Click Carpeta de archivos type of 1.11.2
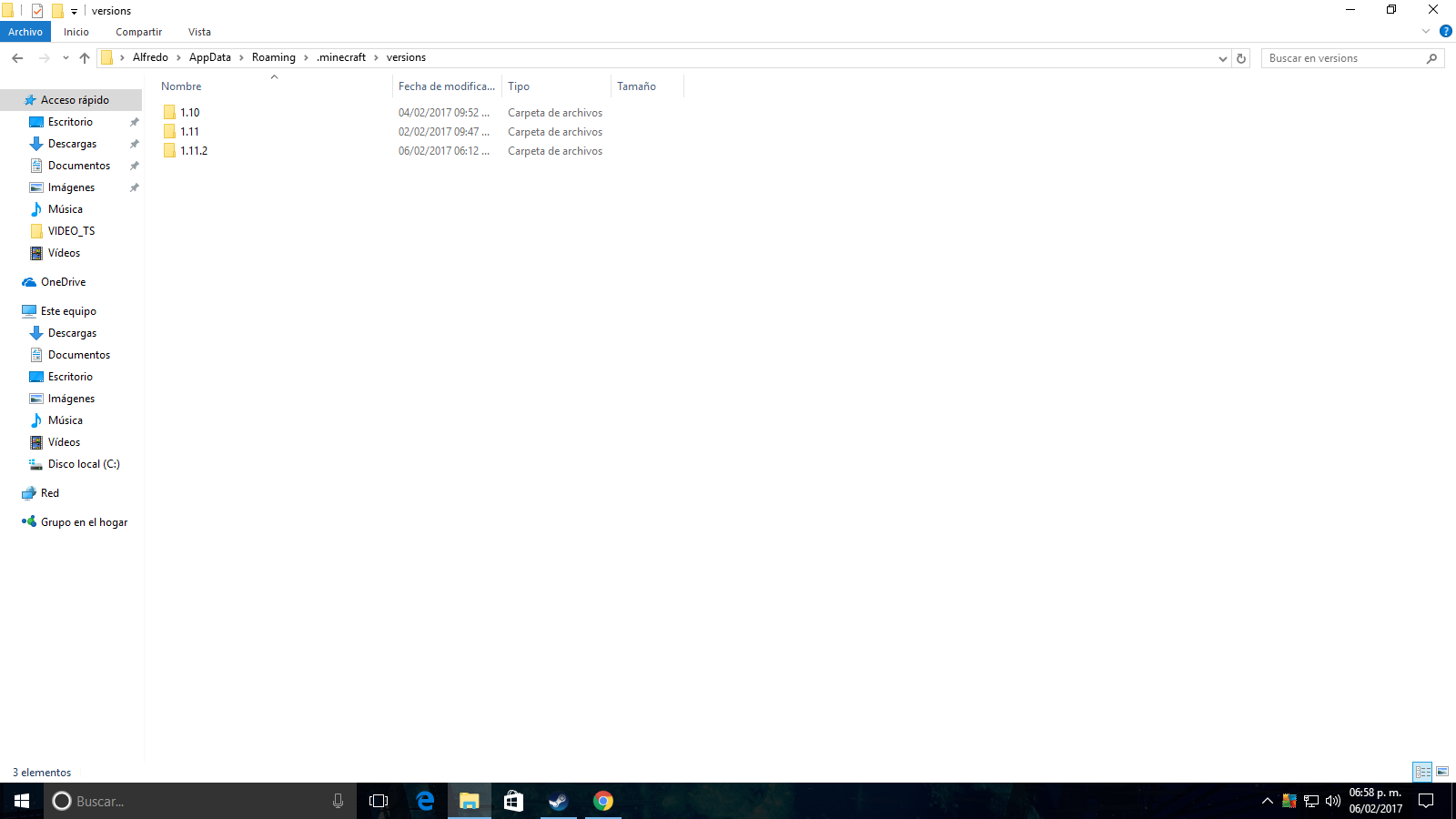The width and height of the screenshot is (1456, 819). 555,151
